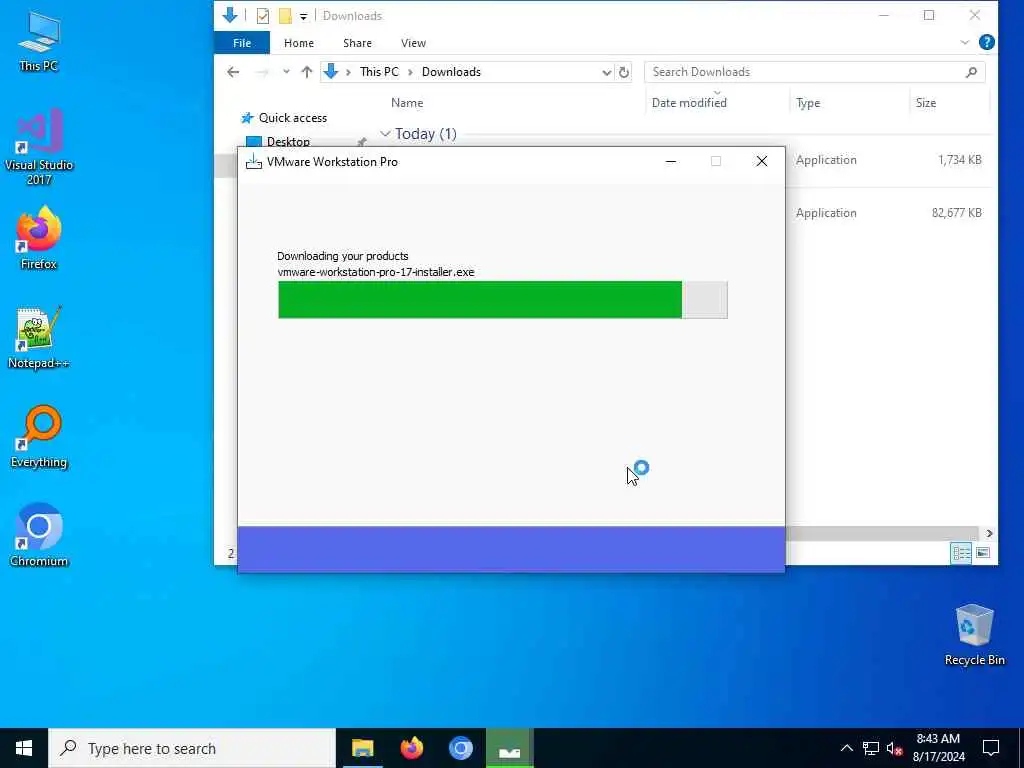
Task: Open muted volume tray icon
Action: click(894, 748)
